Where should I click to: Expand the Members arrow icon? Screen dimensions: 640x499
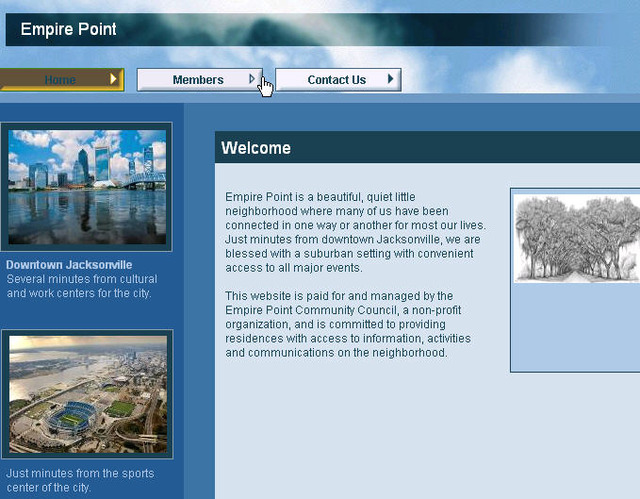252,79
